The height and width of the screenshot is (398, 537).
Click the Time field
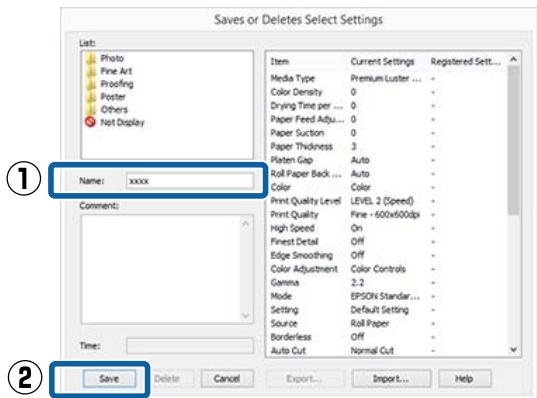pos(190,346)
